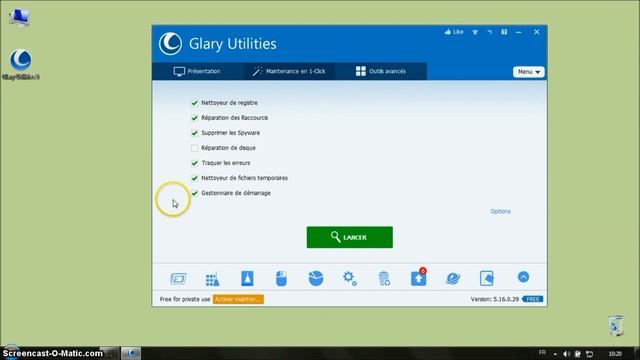Uncheck Gestionnaire de démarrage
This screenshot has width=640, height=360.
[x=195, y=193]
